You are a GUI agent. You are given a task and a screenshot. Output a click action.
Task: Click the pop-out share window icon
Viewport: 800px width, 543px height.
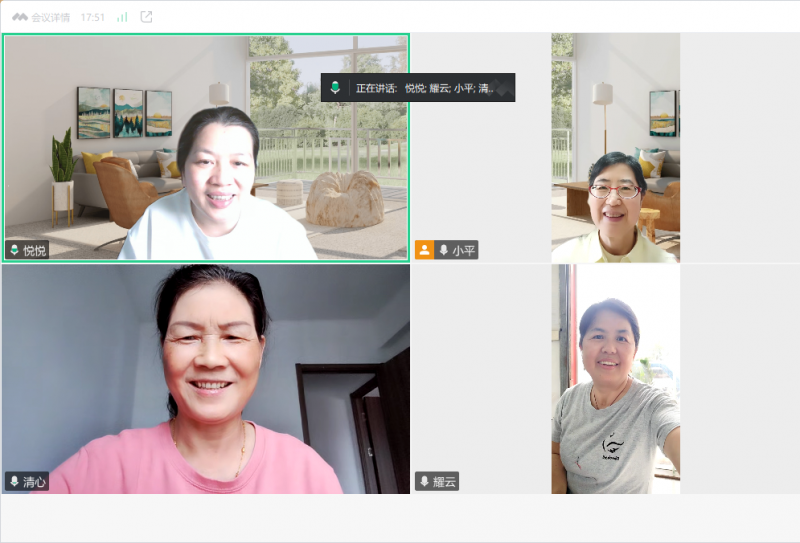pyautogui.click(x=147, y=17)
